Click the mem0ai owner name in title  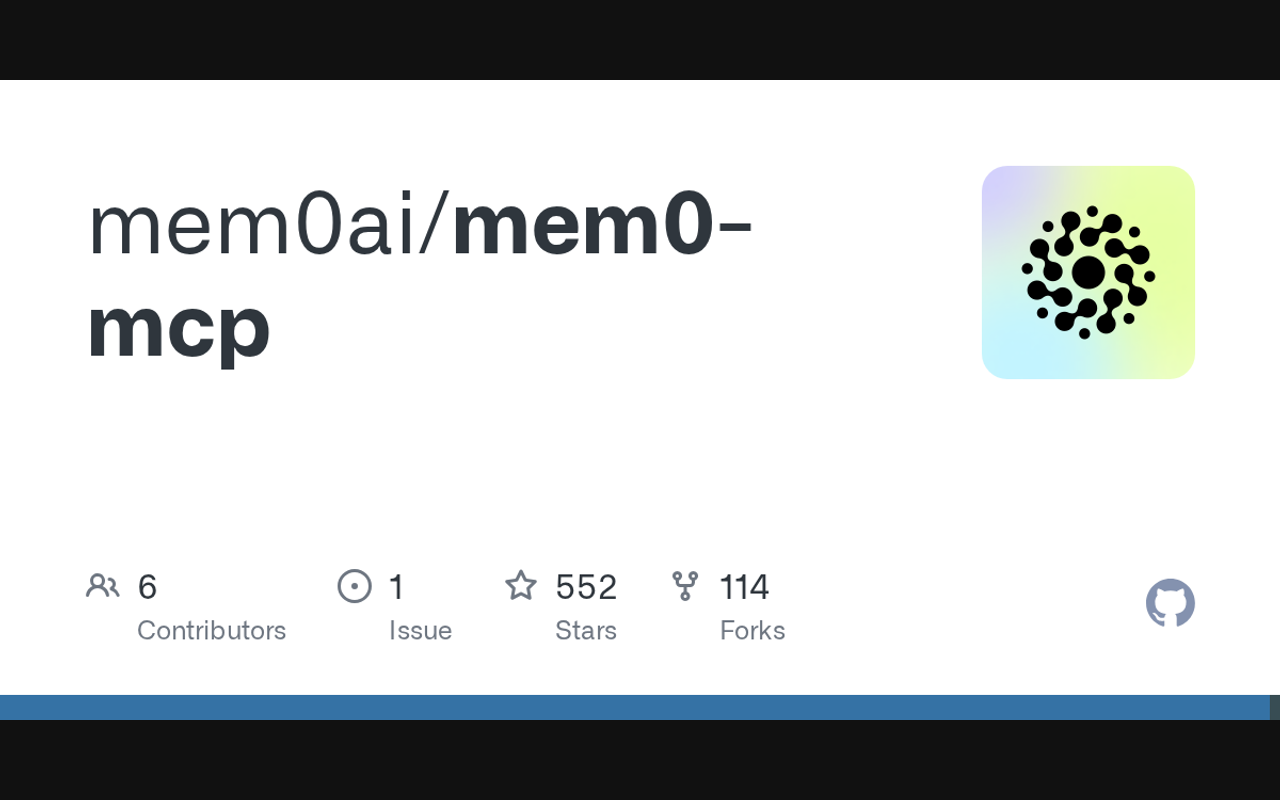(x=255, y=228)
